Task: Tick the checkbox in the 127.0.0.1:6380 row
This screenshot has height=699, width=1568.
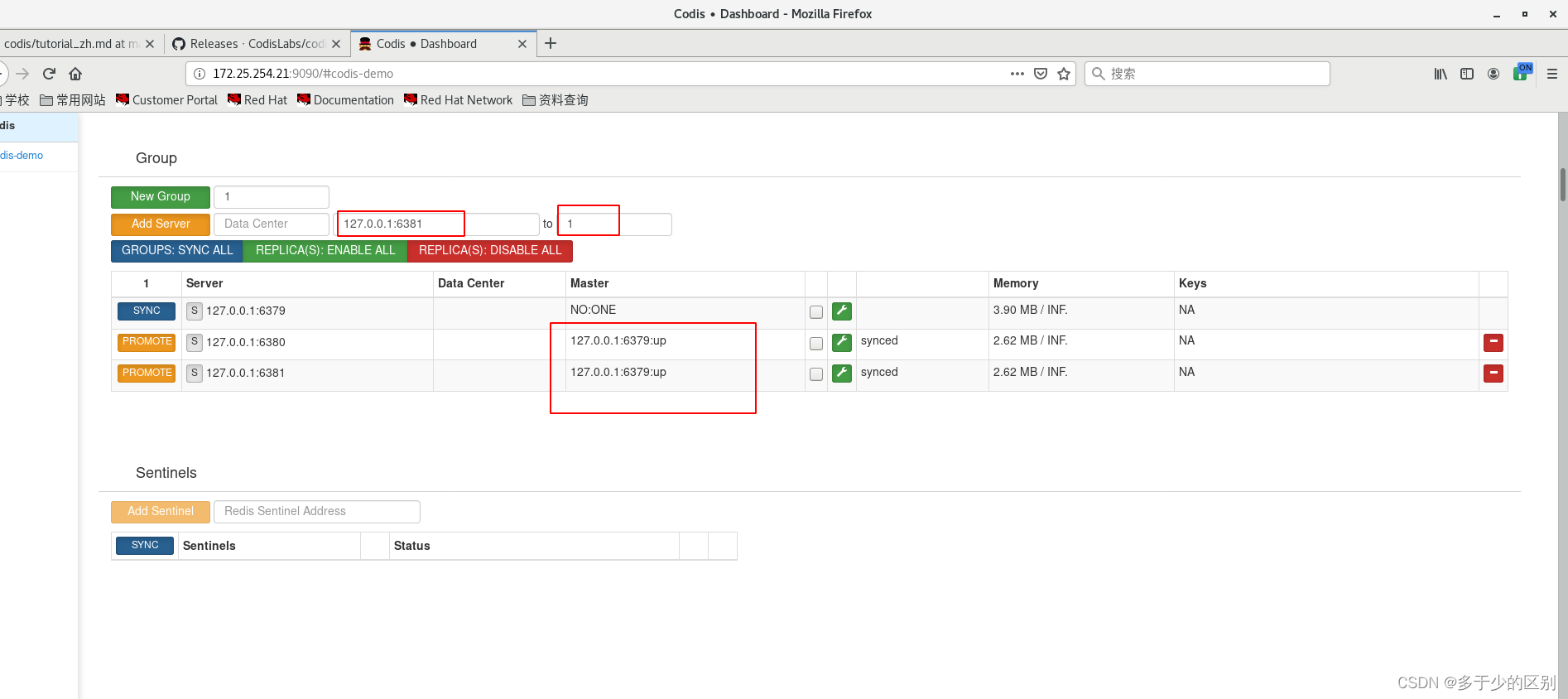Action: pos(816,343)
